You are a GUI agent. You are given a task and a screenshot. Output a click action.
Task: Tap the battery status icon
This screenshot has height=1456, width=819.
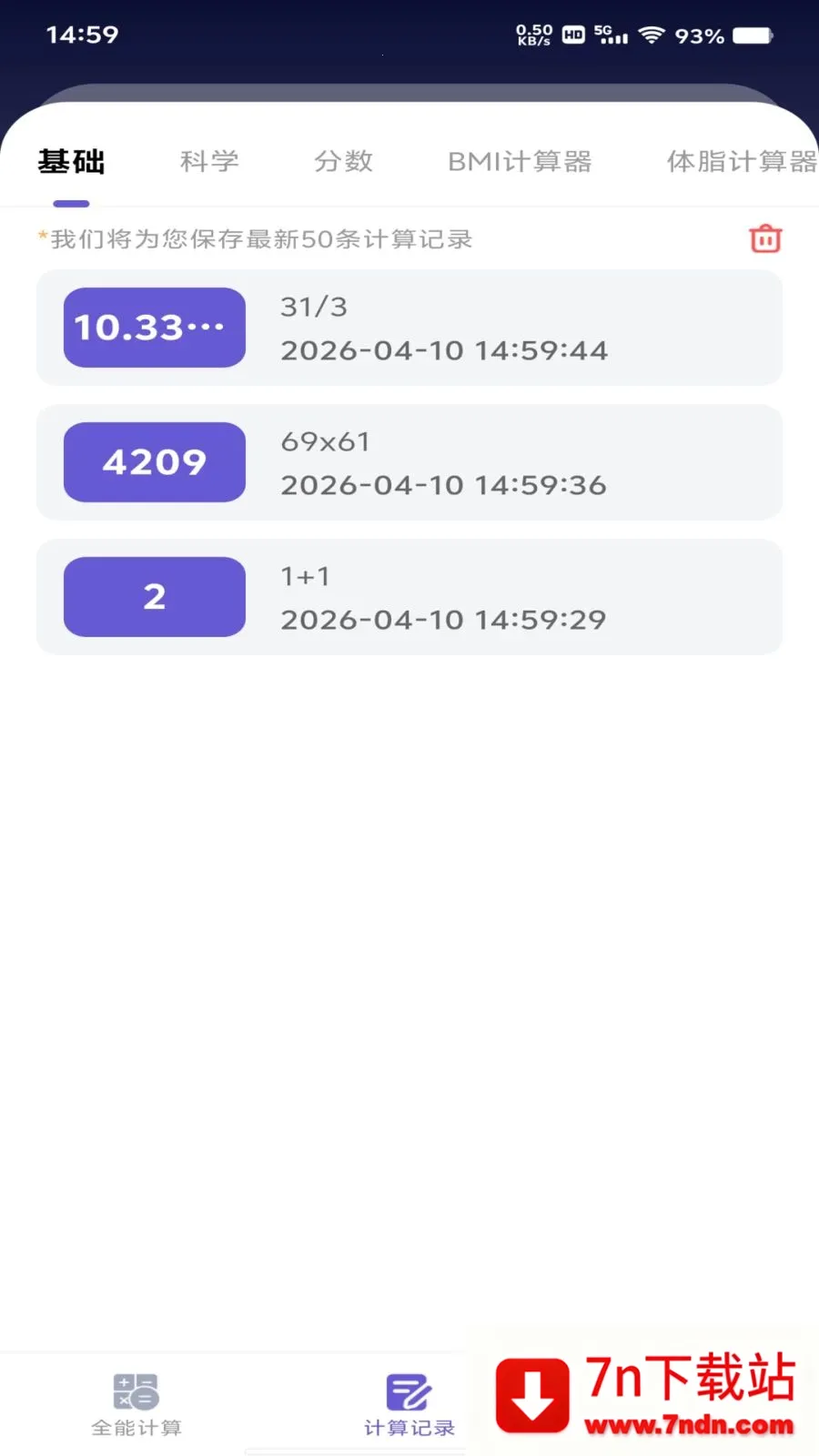753,35
